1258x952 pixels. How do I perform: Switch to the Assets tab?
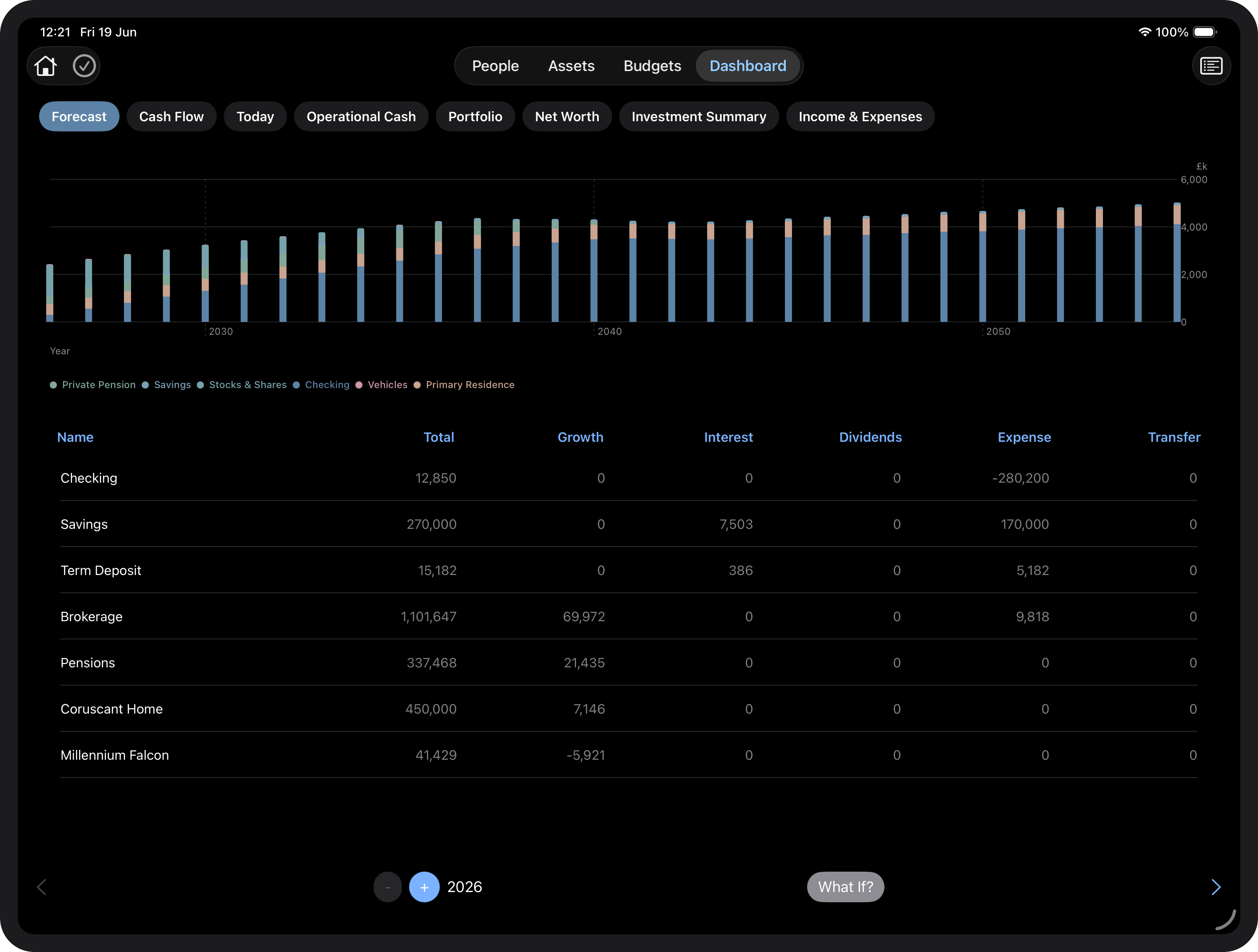[571, 66]
